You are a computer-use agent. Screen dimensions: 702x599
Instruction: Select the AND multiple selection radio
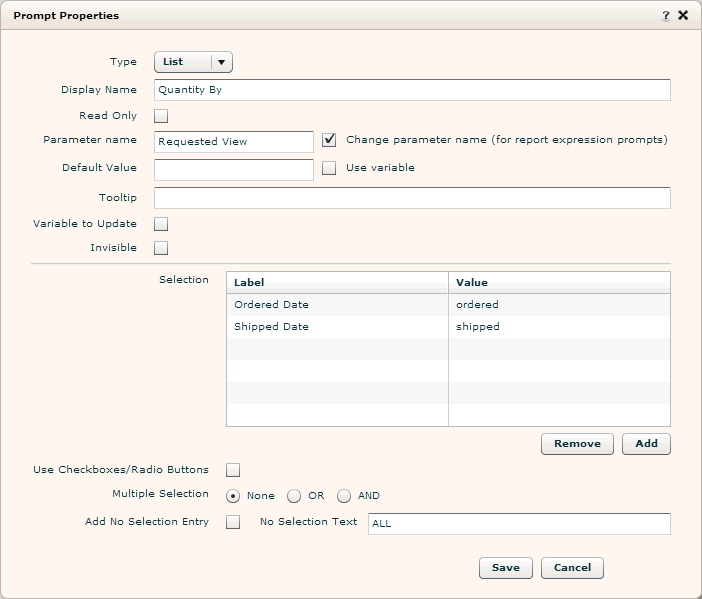344,496
